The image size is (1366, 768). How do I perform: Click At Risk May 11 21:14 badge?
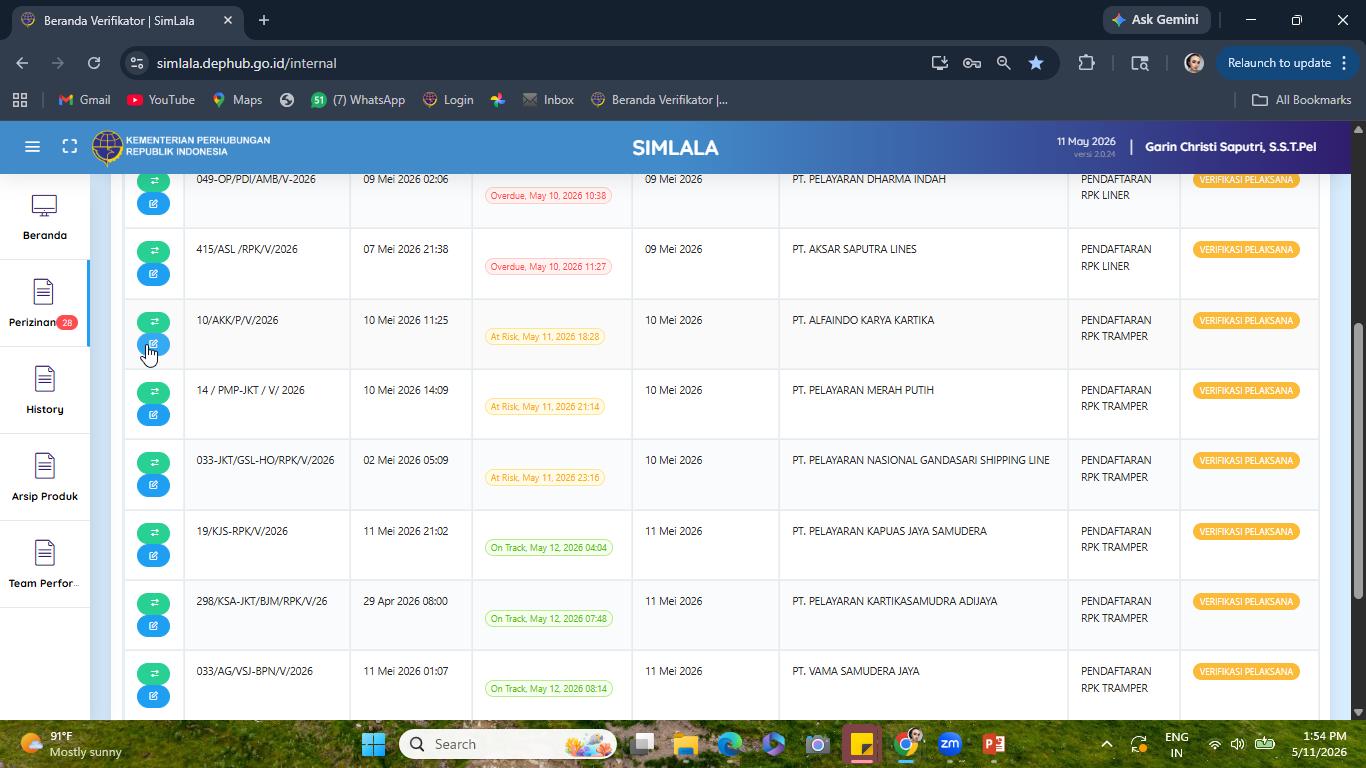pos(544,407)
